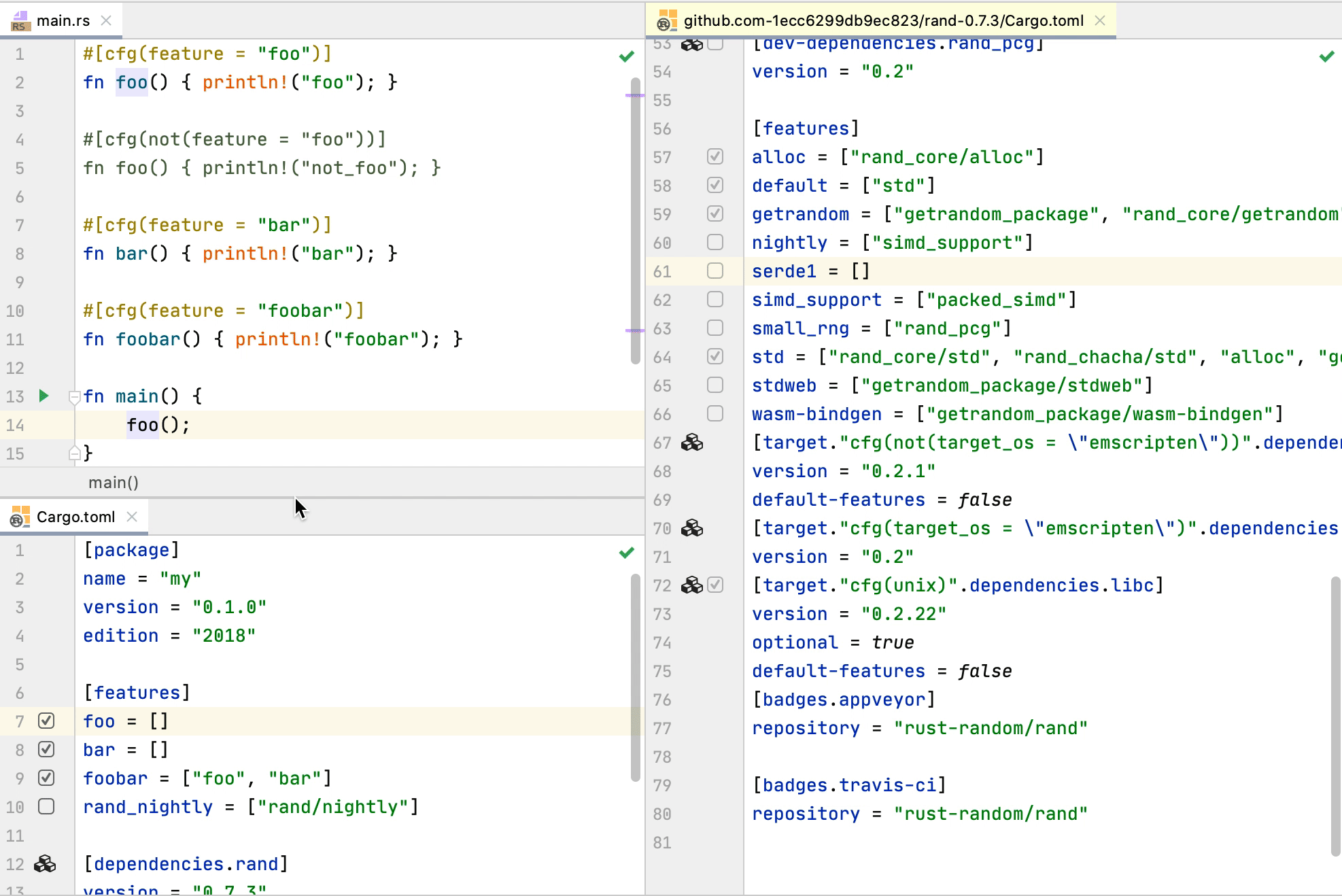Uncheck the foobar feature checkbox

46,778
